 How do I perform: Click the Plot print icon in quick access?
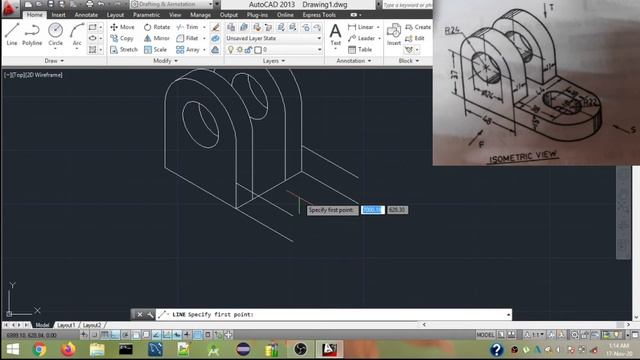point(89,4)
